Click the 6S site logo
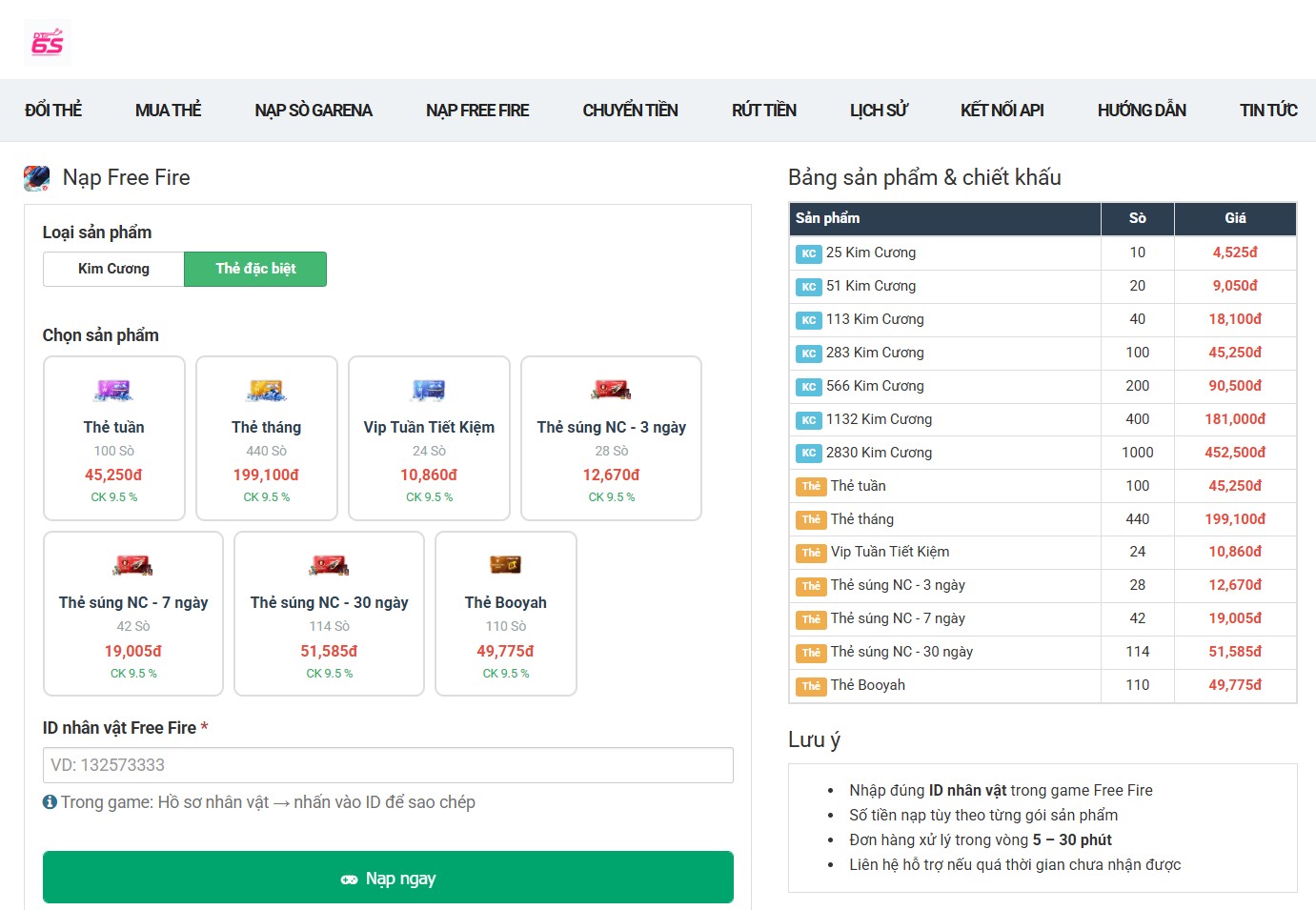 click(47, 43)
